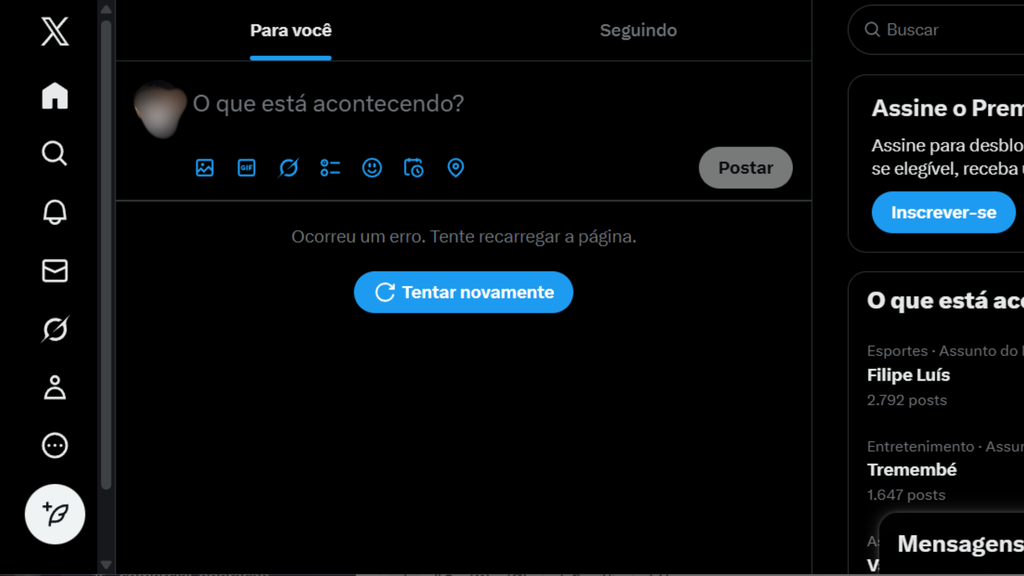Add media with the image icon
The width and height of the screenshot is (1024, 576).
point(204,168)
